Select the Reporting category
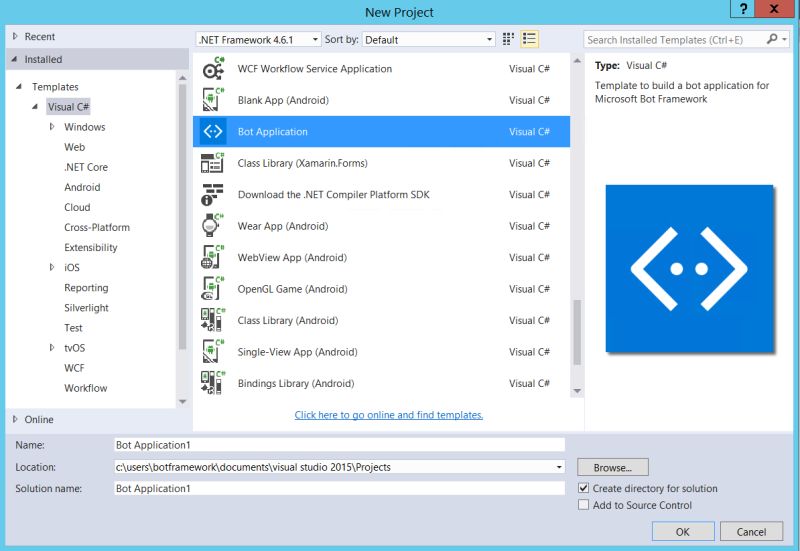 click(x=86, y=288)
